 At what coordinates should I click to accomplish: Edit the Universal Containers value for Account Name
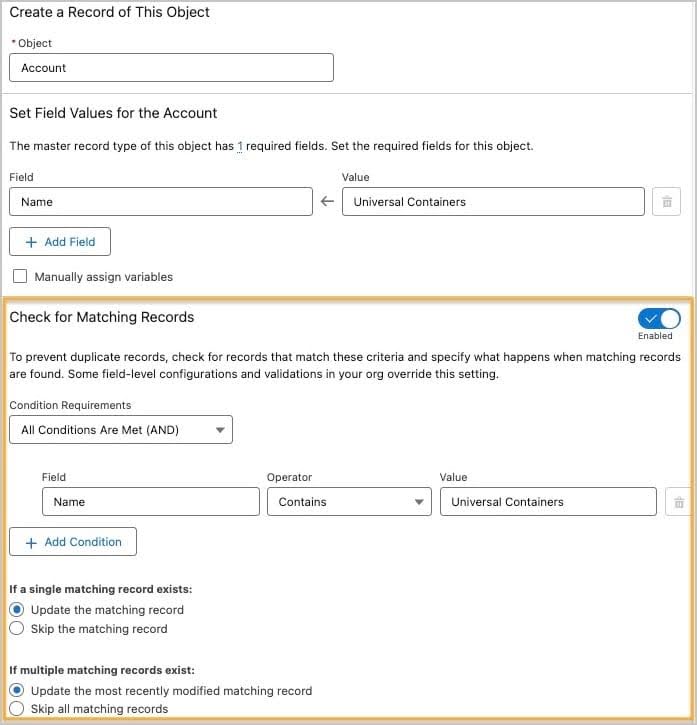pyautogui.click(x=492, y=202)
